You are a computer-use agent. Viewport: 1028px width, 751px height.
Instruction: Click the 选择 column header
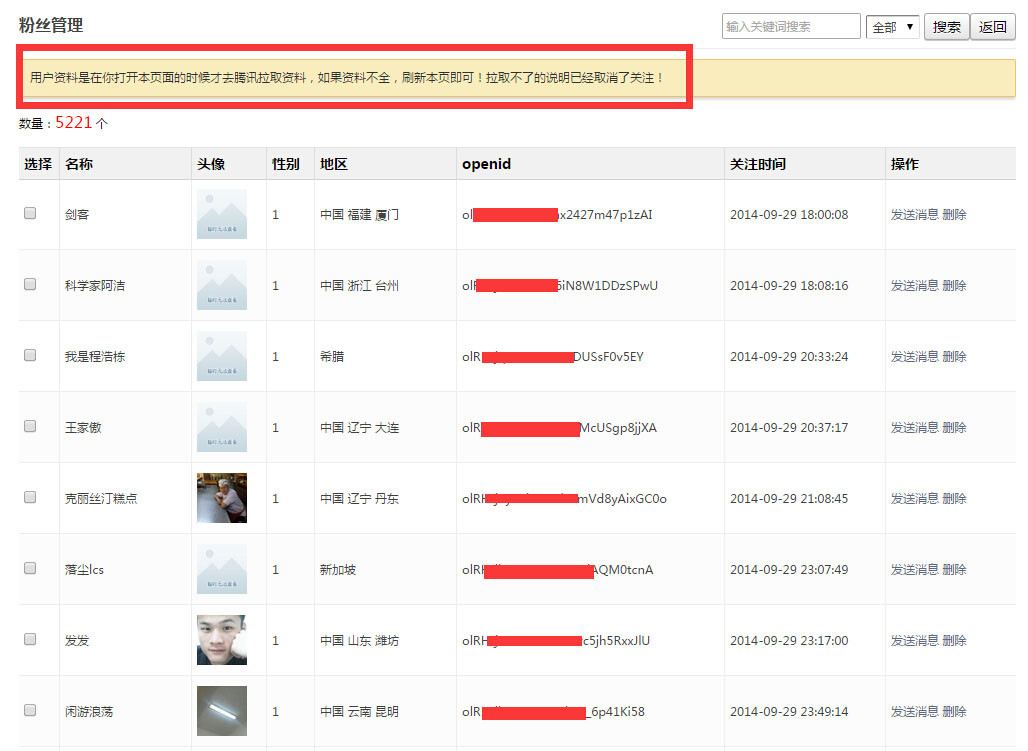click(38, 164)
